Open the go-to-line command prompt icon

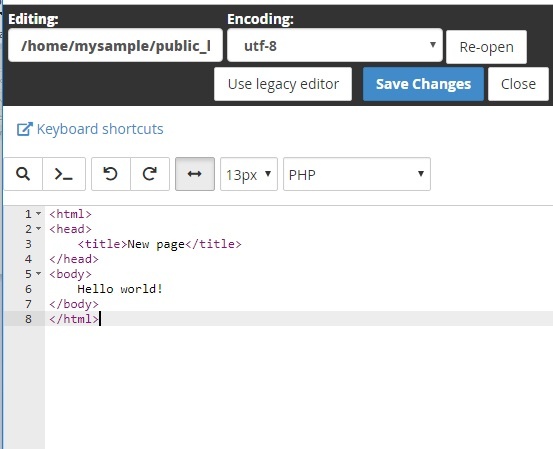[x=64, y=174]
